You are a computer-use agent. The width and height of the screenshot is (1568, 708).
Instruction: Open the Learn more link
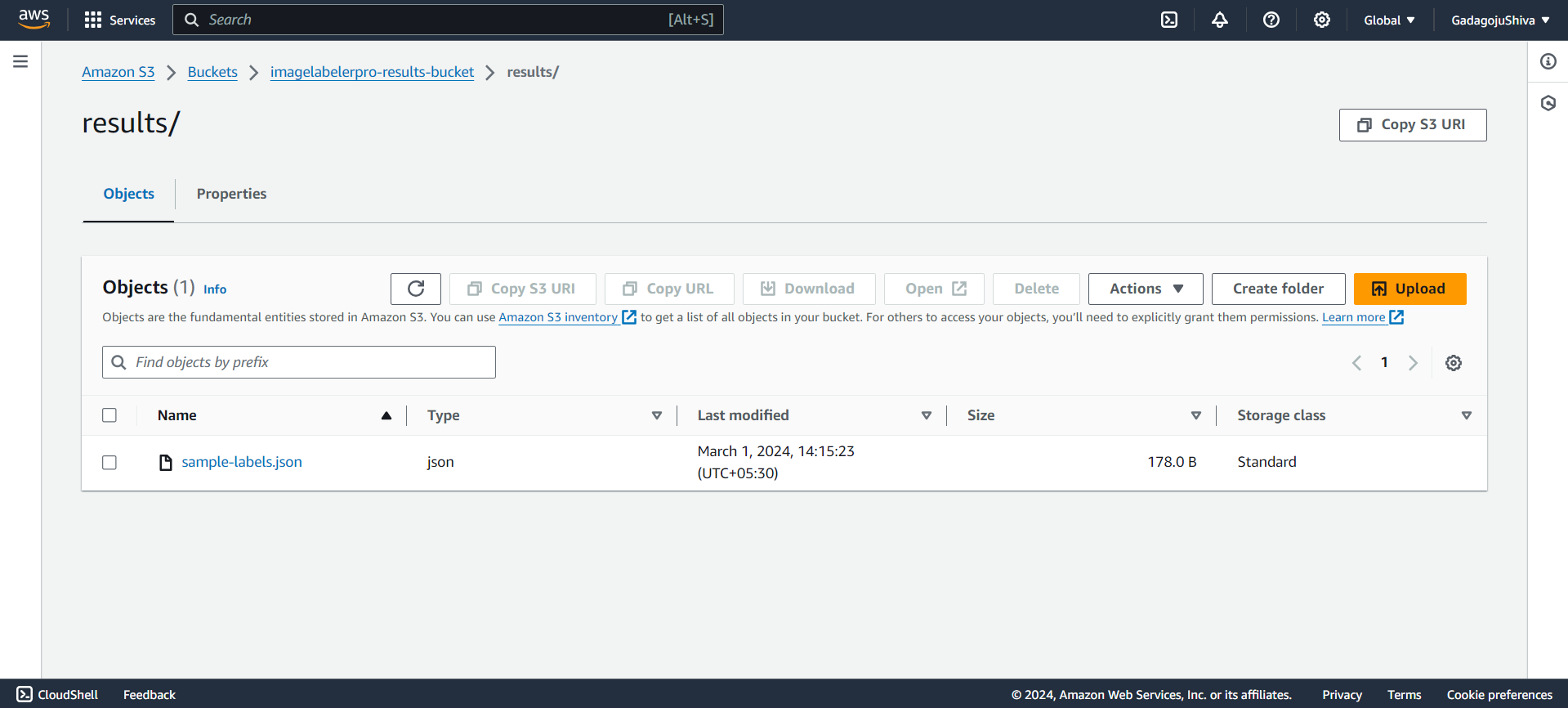1354,317
